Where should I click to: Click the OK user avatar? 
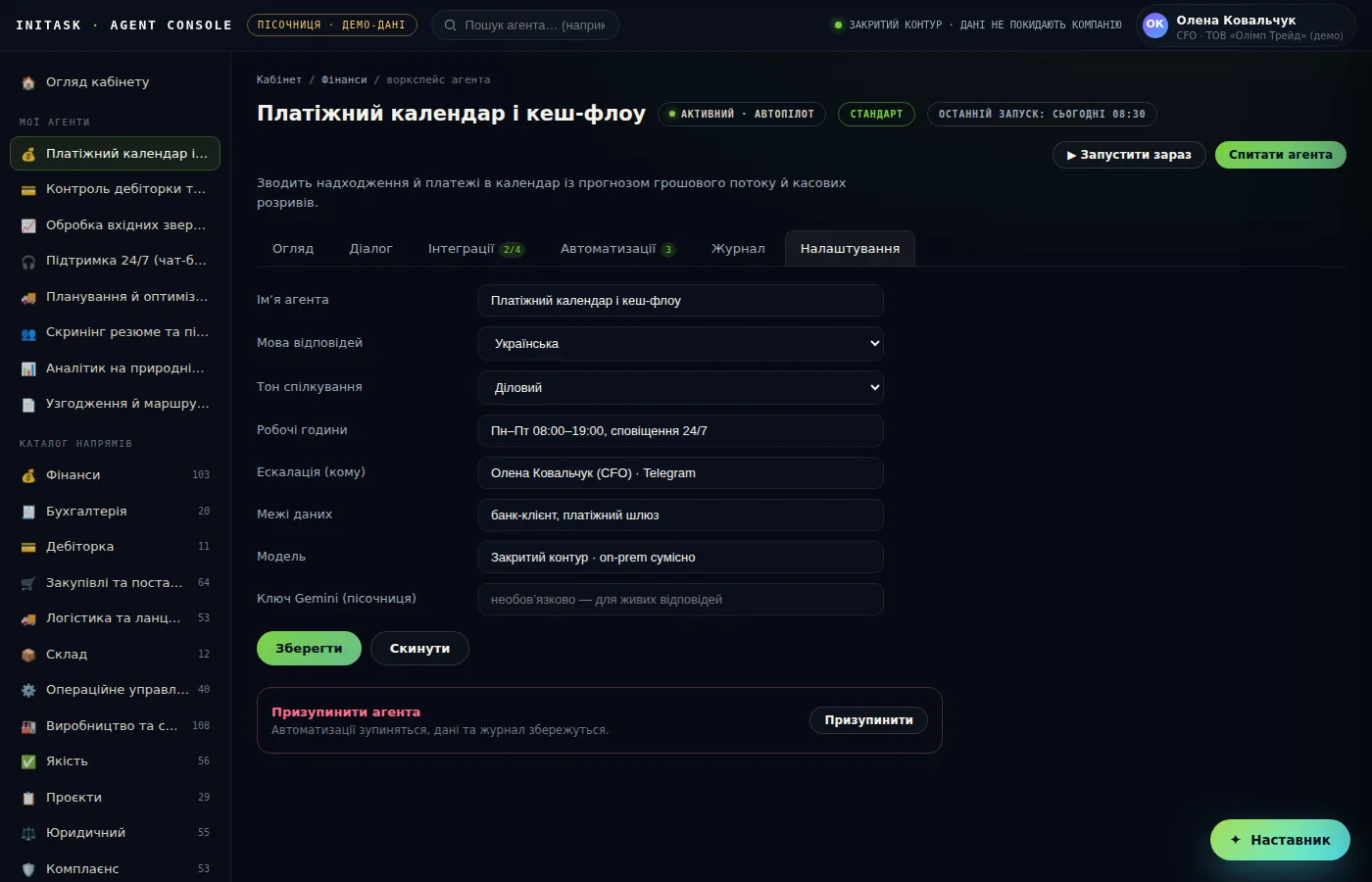click(x=1155, y=25)
